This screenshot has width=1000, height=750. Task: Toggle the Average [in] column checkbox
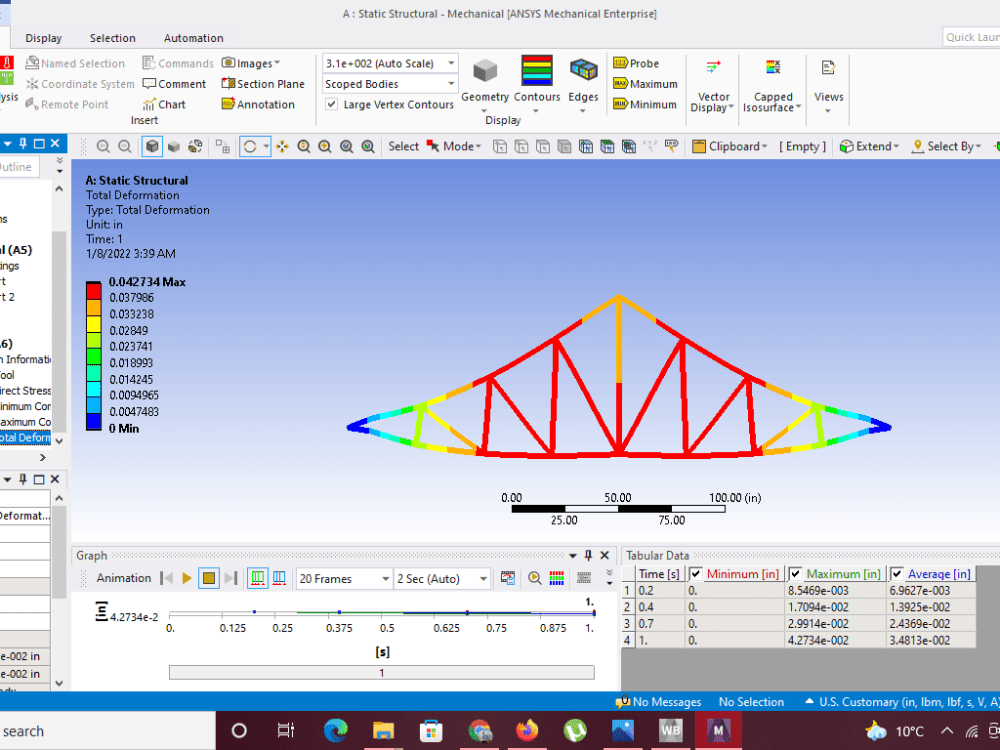896,573
